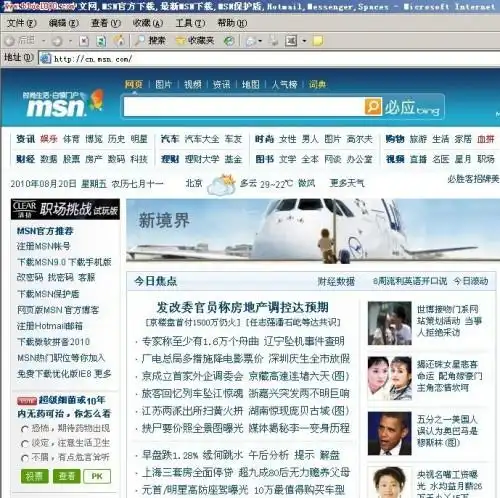Image resolution: width=500 pixels, height=498 pixels.
Task: Open the 还珠女星 two-faces photo thumbnail
Action: tap(389, 378)
